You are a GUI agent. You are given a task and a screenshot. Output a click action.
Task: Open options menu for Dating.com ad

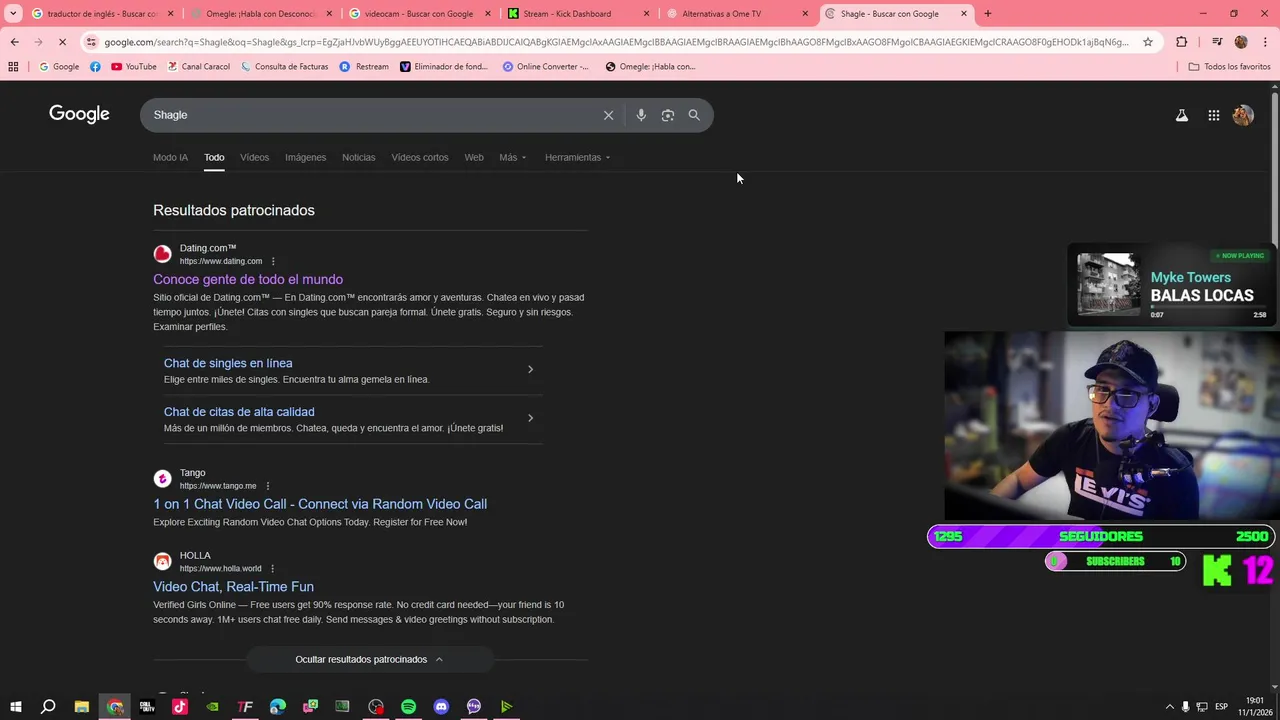273,262
